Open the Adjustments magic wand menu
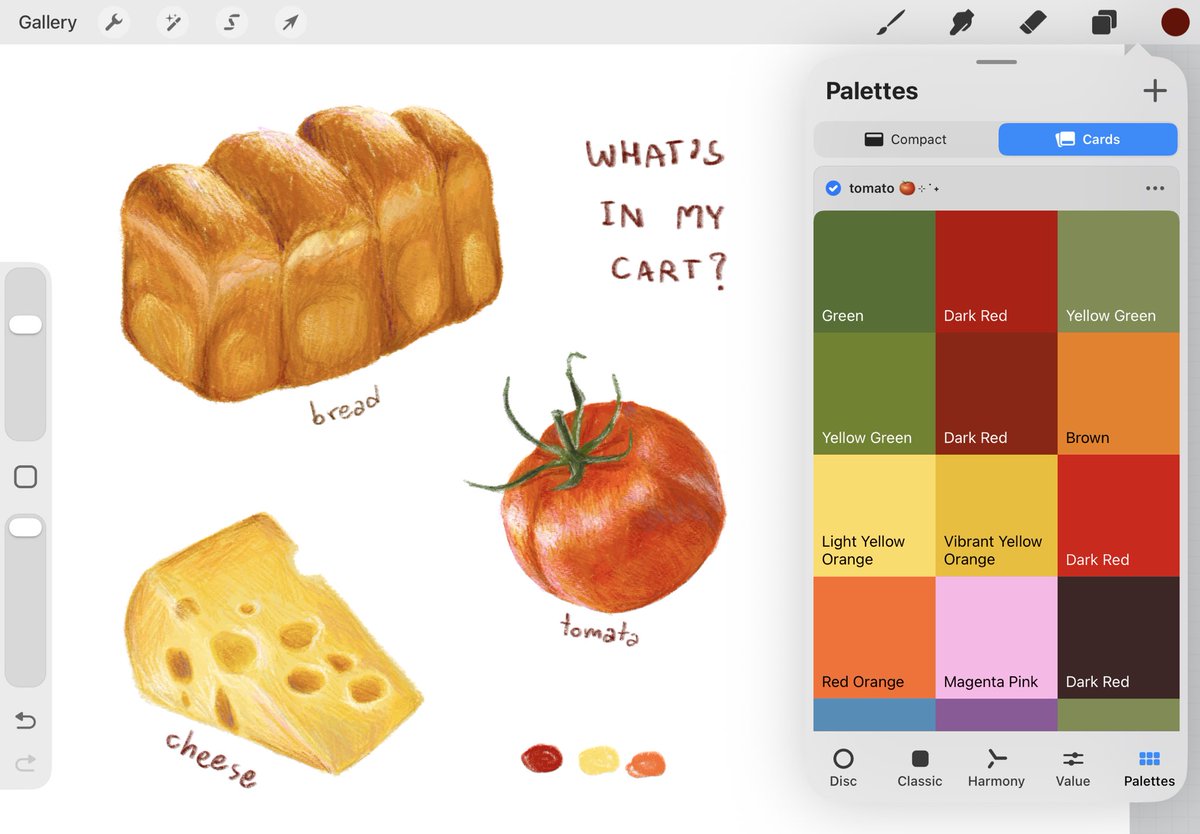The width and height of the screenshot is (1200, 834). click(174, 22)
